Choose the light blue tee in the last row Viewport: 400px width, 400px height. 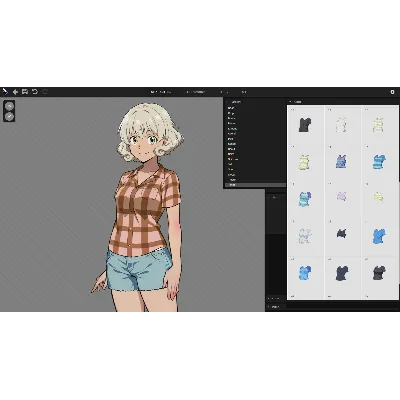(305, 273)
